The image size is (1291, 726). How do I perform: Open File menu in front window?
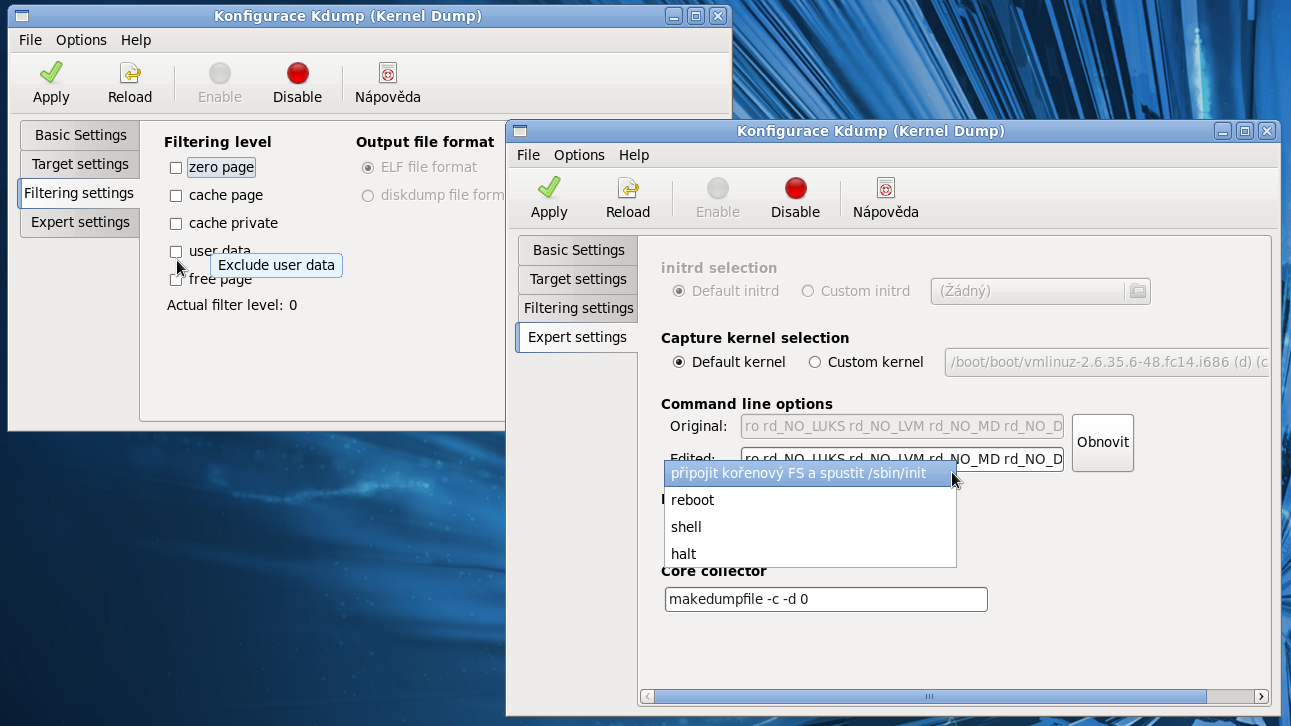pyautogui.click(x=528, y=155)
